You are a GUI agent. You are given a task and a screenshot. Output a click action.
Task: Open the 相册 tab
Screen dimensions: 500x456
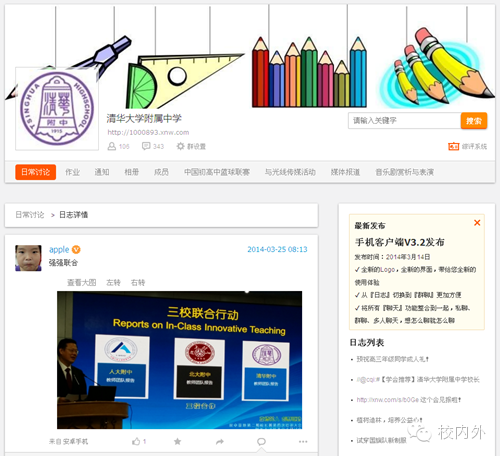[x=132, y=172]
